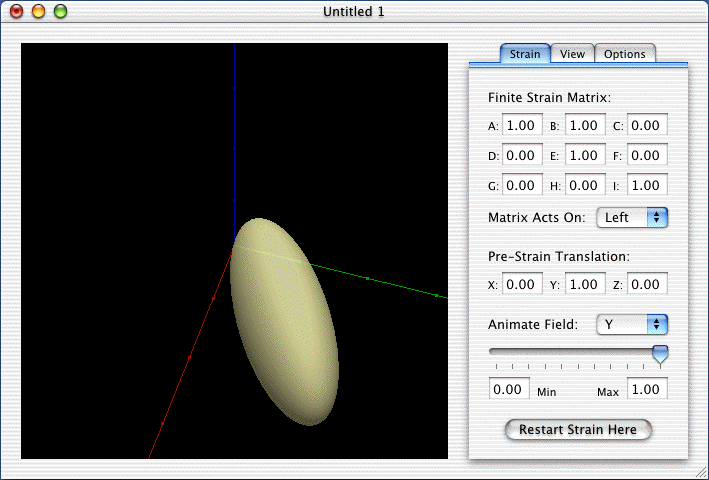Click the translation Z field
This screenshot has width=709, height=480.
tap(647, 284)
